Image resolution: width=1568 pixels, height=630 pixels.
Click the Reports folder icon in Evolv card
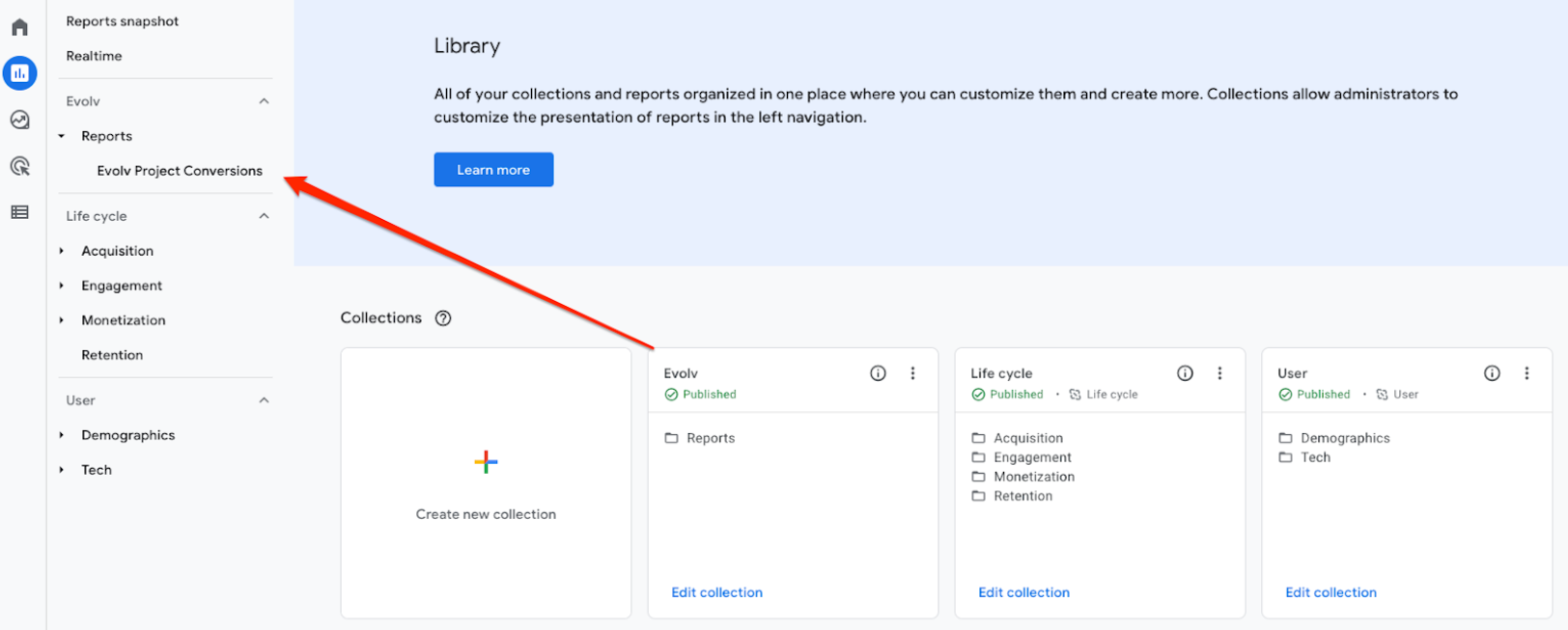[x=671, y=438]
